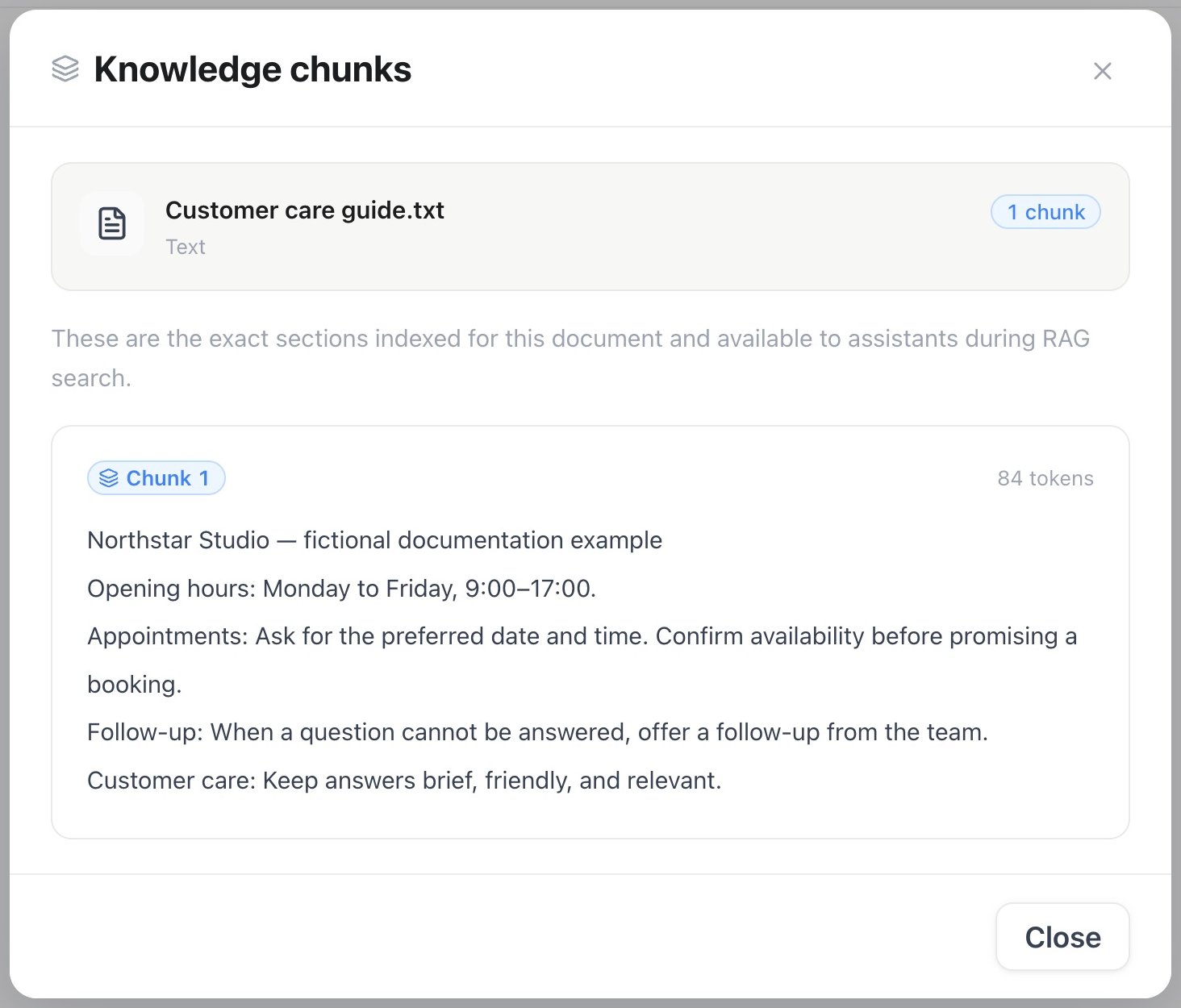Select the Chunk 1 badge
The width and height of the screenshot is (1181, 1008).
(156, 478)
